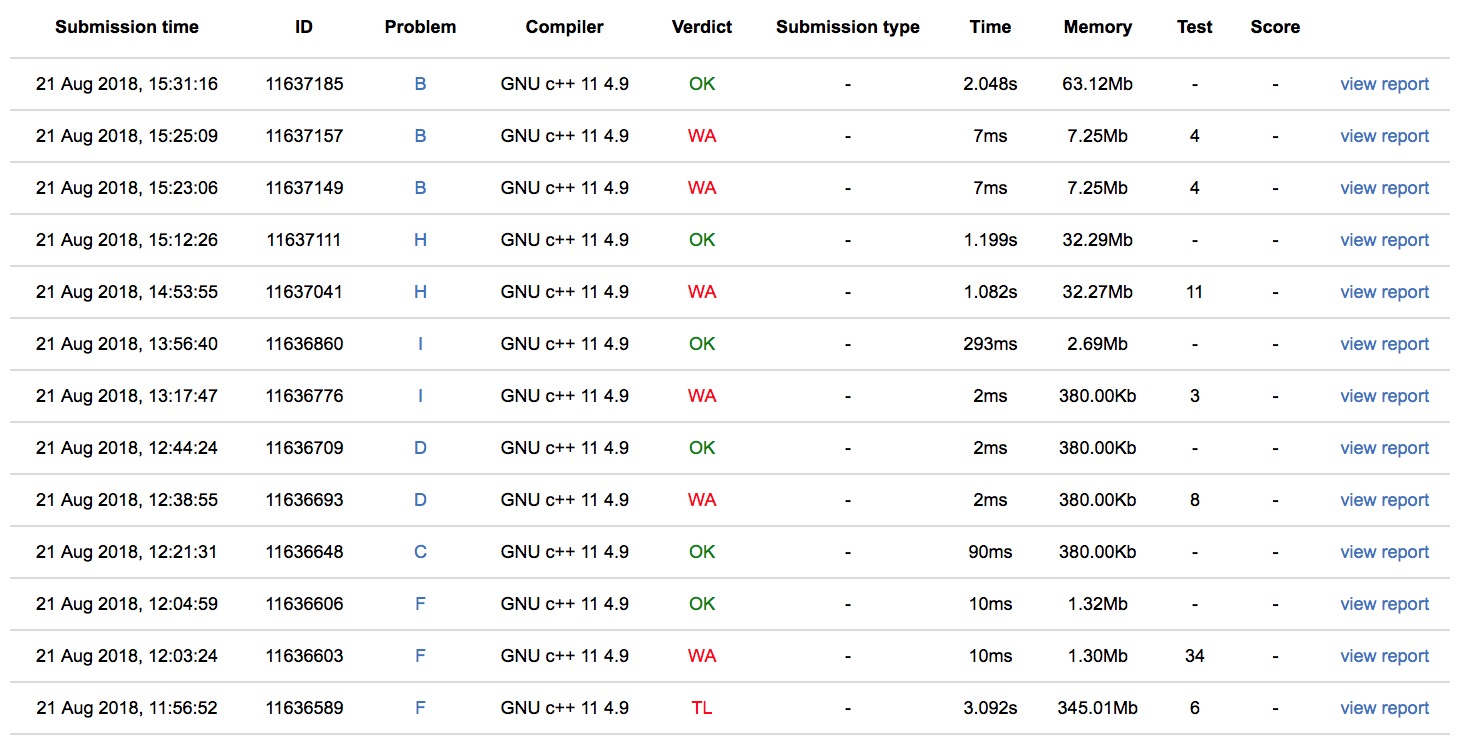
Task: View report of submission 11636589
Action: click(x=1384, y=708)
